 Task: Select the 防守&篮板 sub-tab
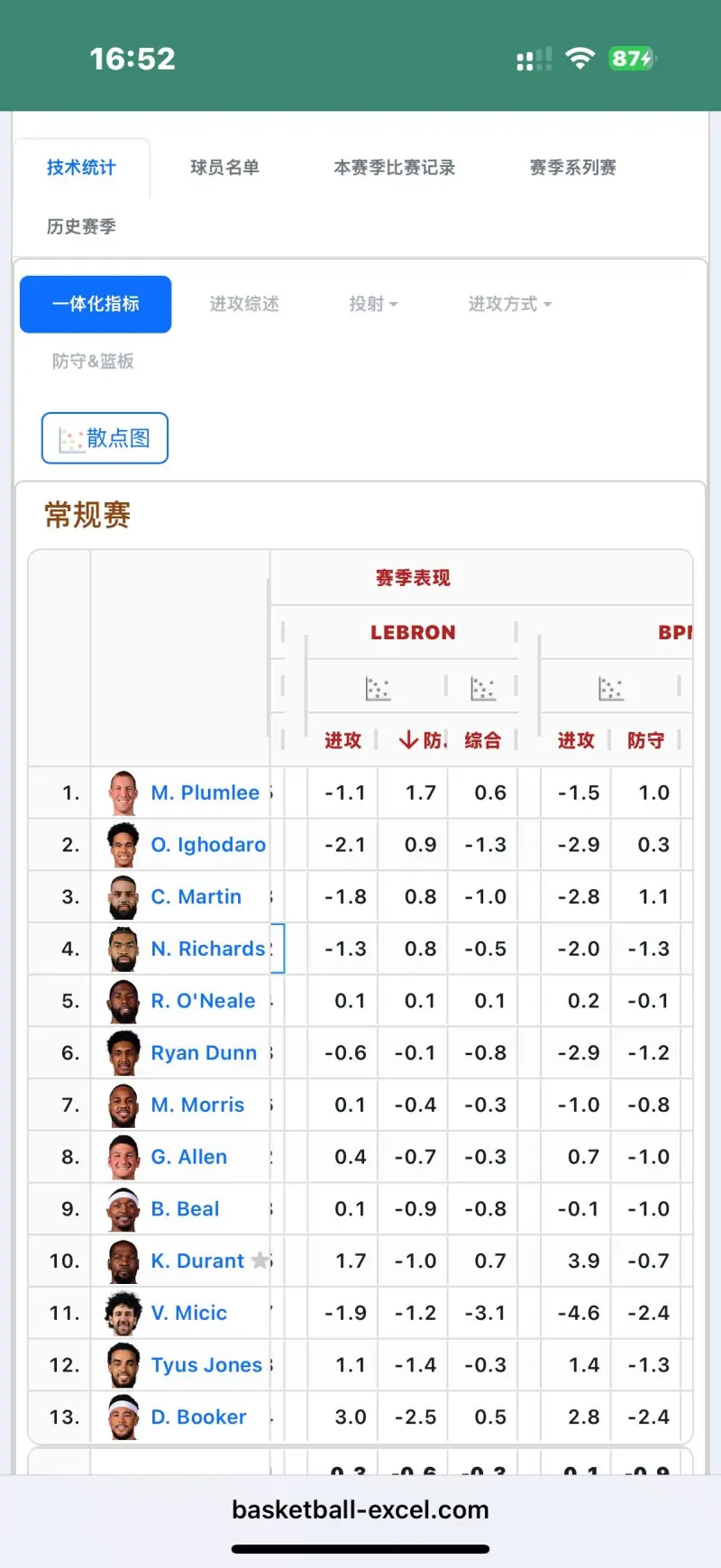[x=93, y=361]
